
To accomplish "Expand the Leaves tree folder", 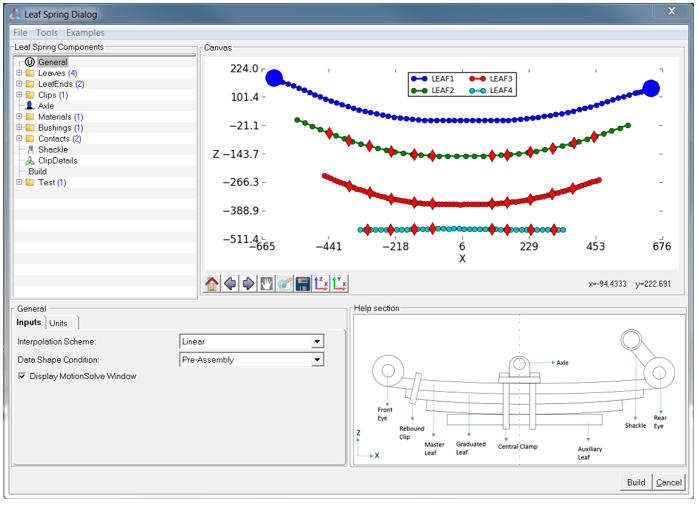I will (x=19, y=73).
